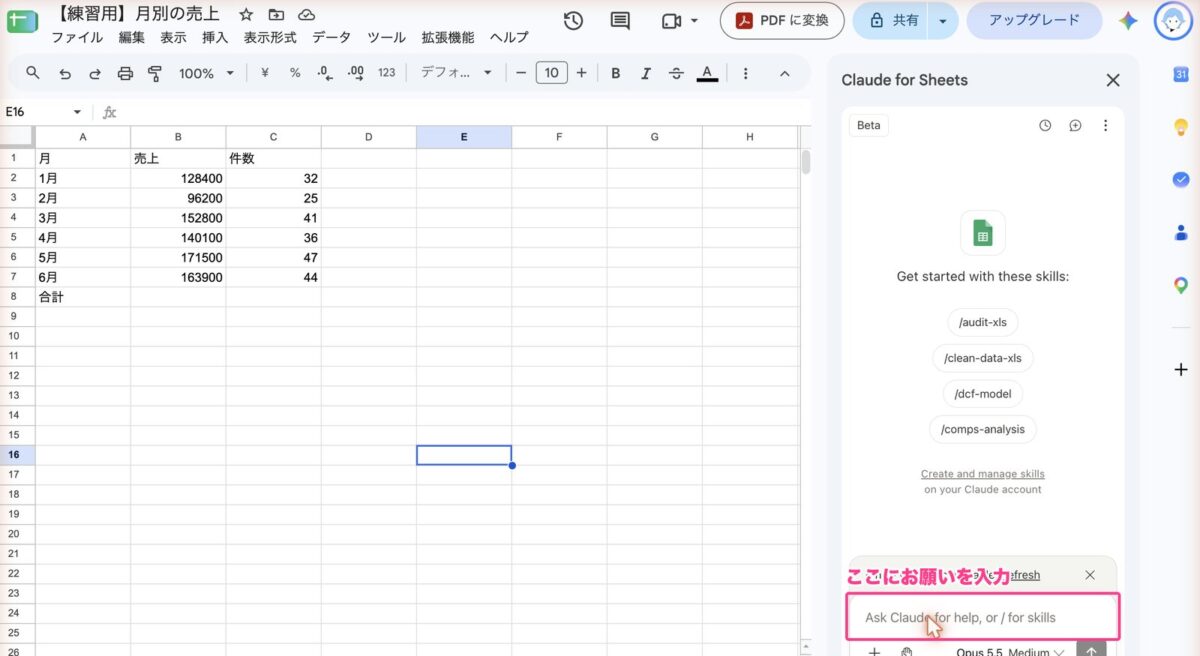Image resolution: width=1200 pixels, height=656 pixels.
Task: Star the document title
Action: [x=245, y=15]
